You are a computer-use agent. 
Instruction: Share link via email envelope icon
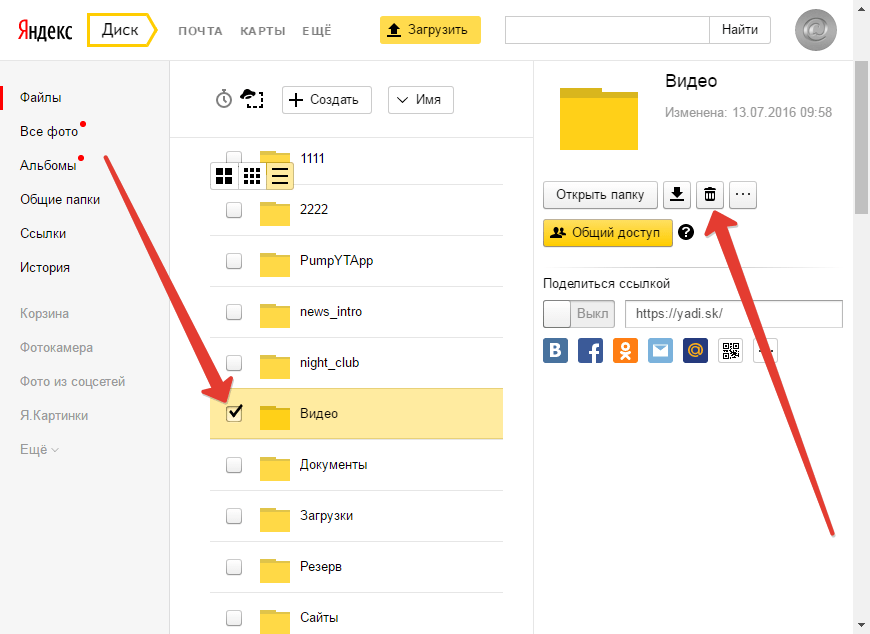coord(660,351)
